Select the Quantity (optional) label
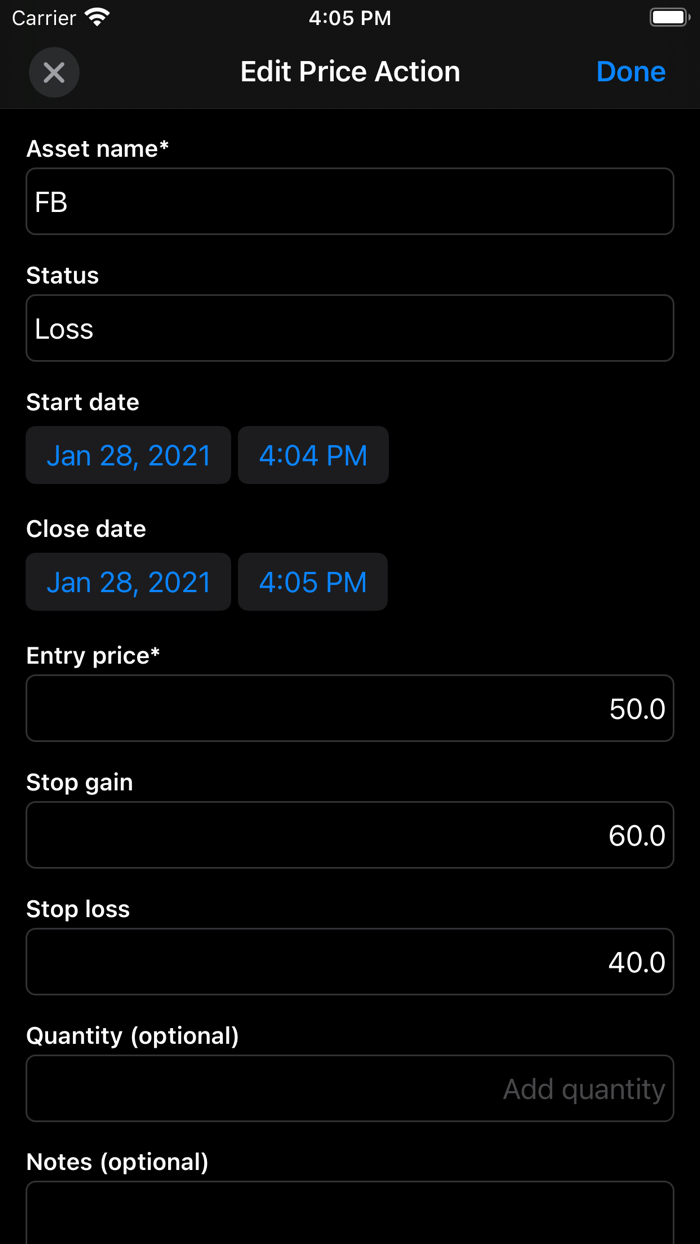 (x=132, y=1035)
